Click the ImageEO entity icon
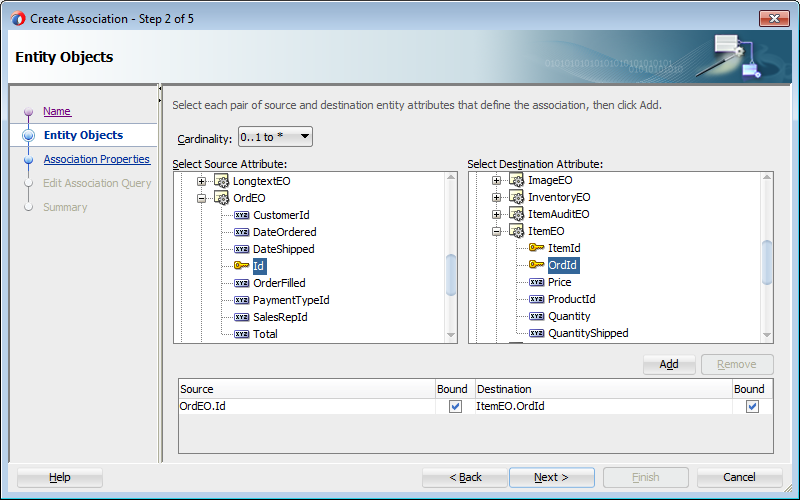The width and height of the screenshot is (800, 500). (516, 180)
